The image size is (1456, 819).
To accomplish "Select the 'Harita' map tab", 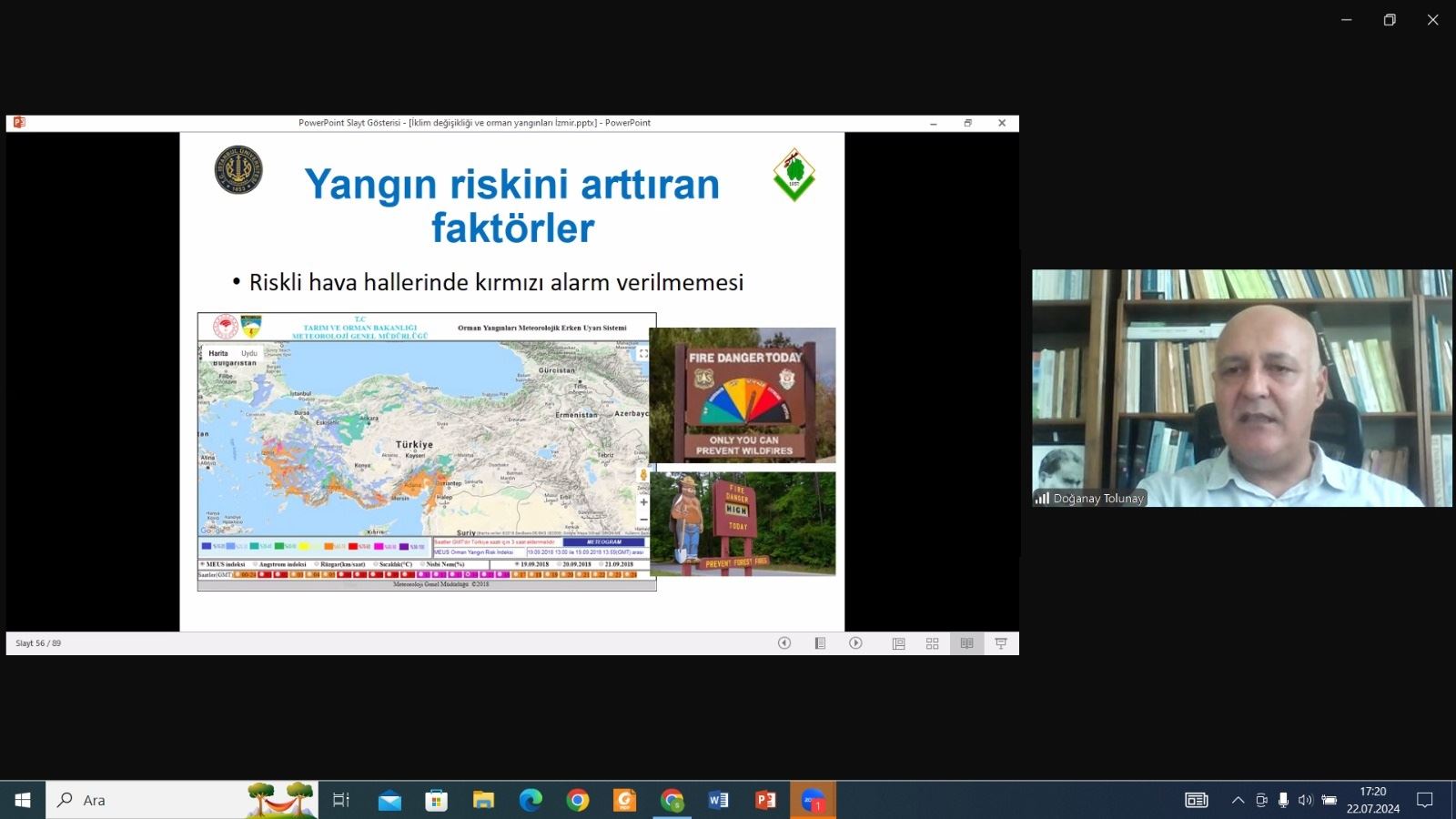I will tap(218, 353).
